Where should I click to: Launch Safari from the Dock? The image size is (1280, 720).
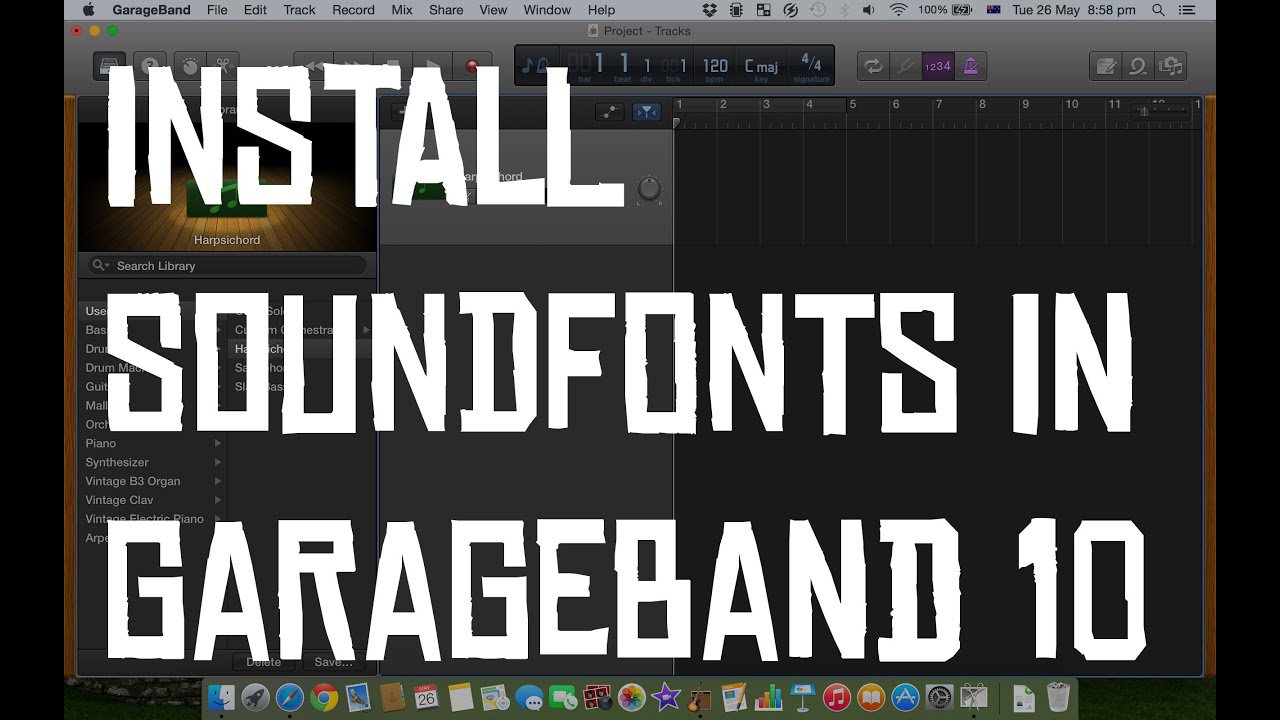click(290, 697)
